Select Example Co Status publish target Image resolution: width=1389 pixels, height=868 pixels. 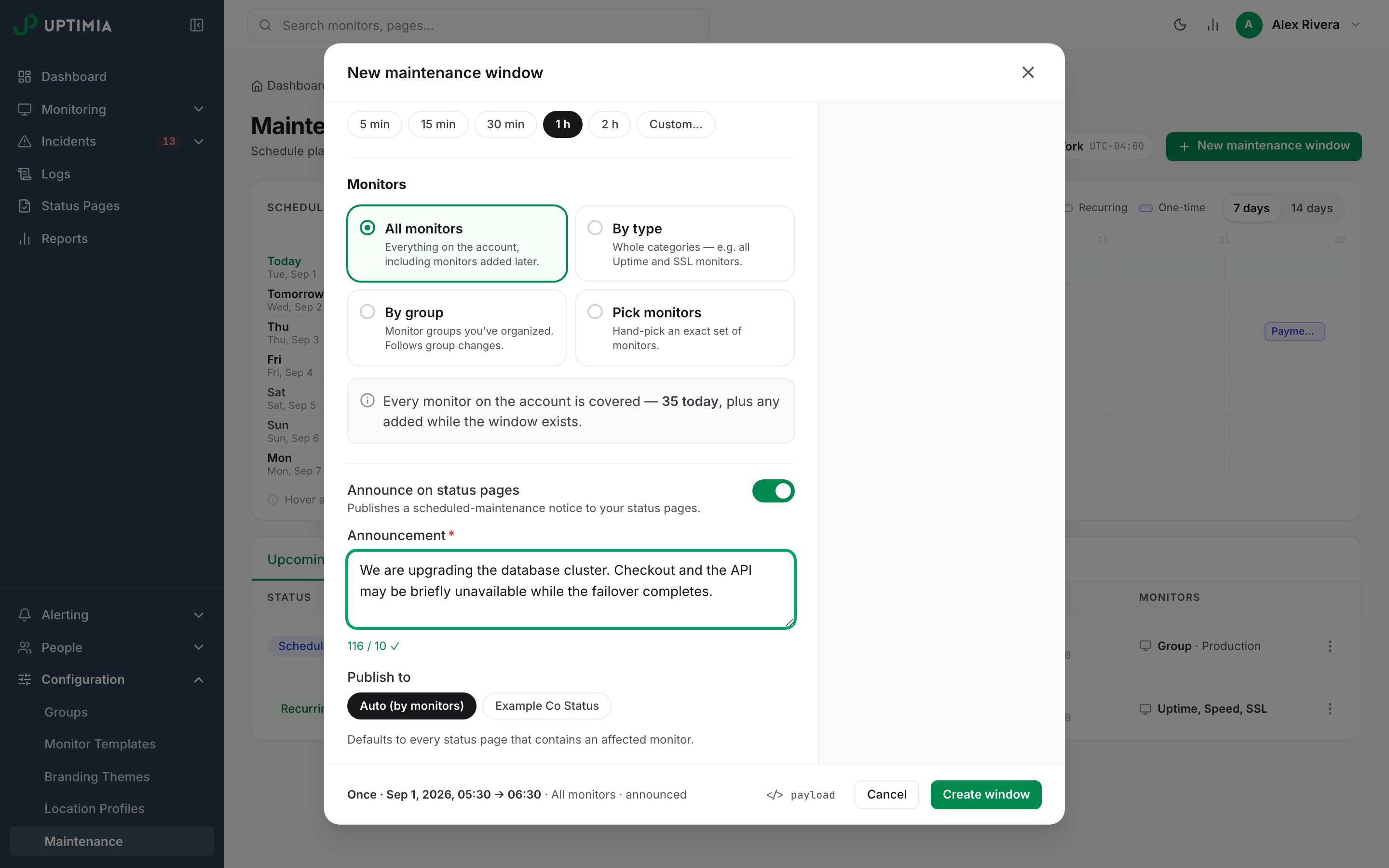point(546,706)
